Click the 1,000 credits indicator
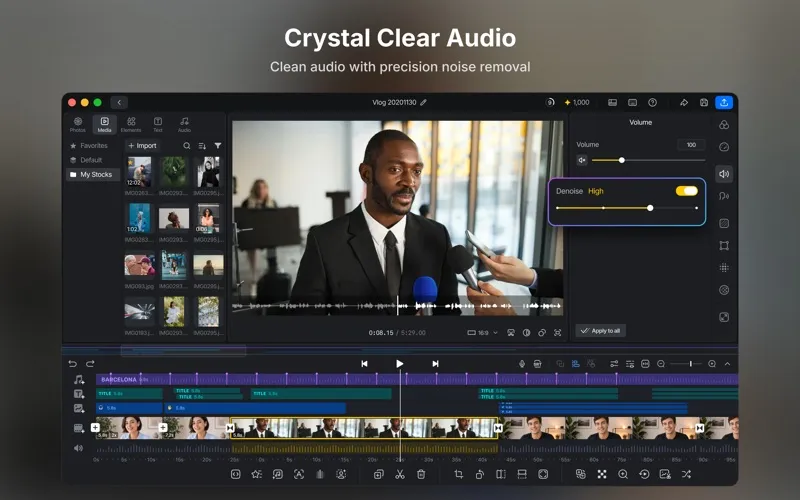Screen dimensions: 800x500 577,103
